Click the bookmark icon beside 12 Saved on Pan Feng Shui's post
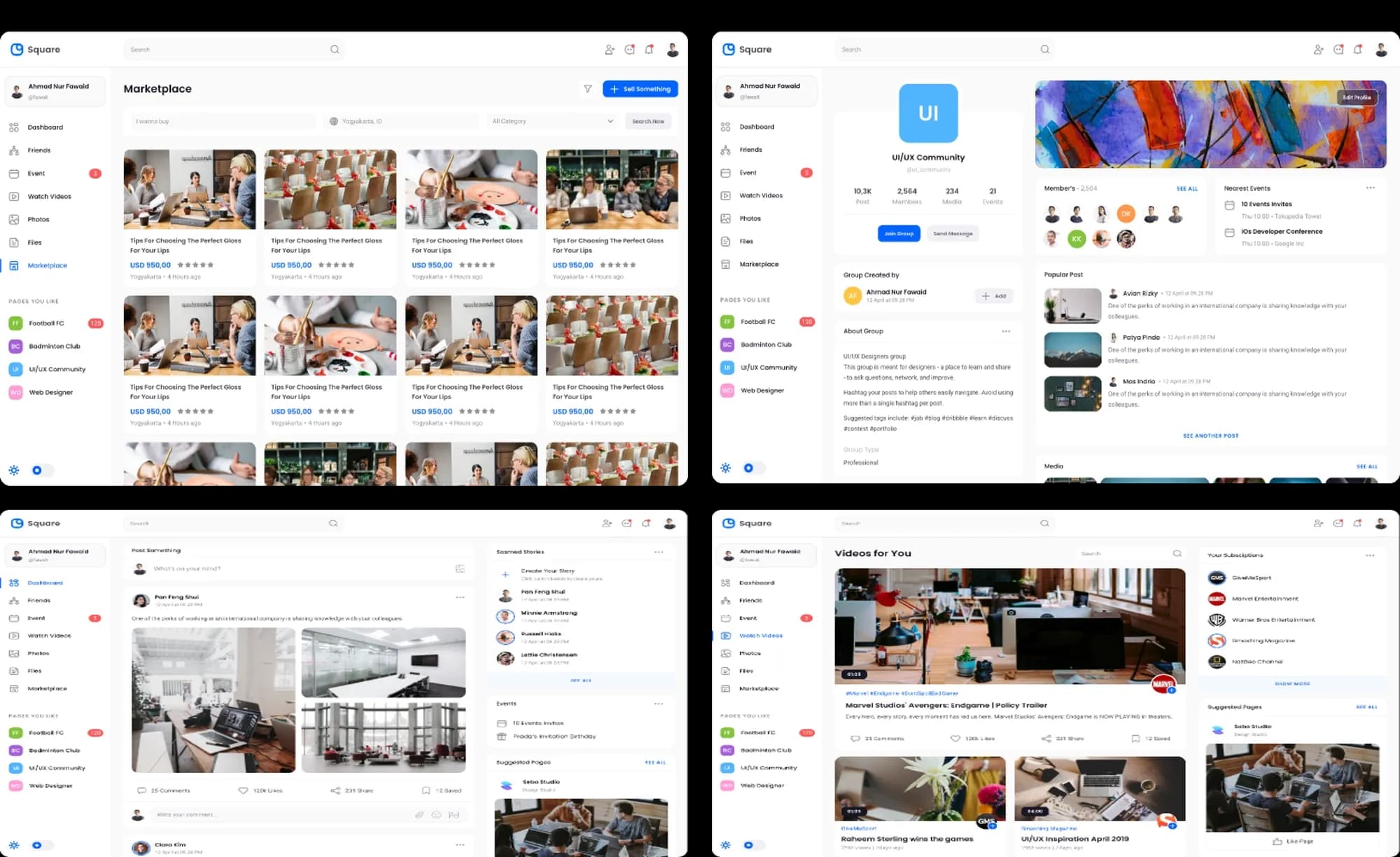 [x=426, y=790]
